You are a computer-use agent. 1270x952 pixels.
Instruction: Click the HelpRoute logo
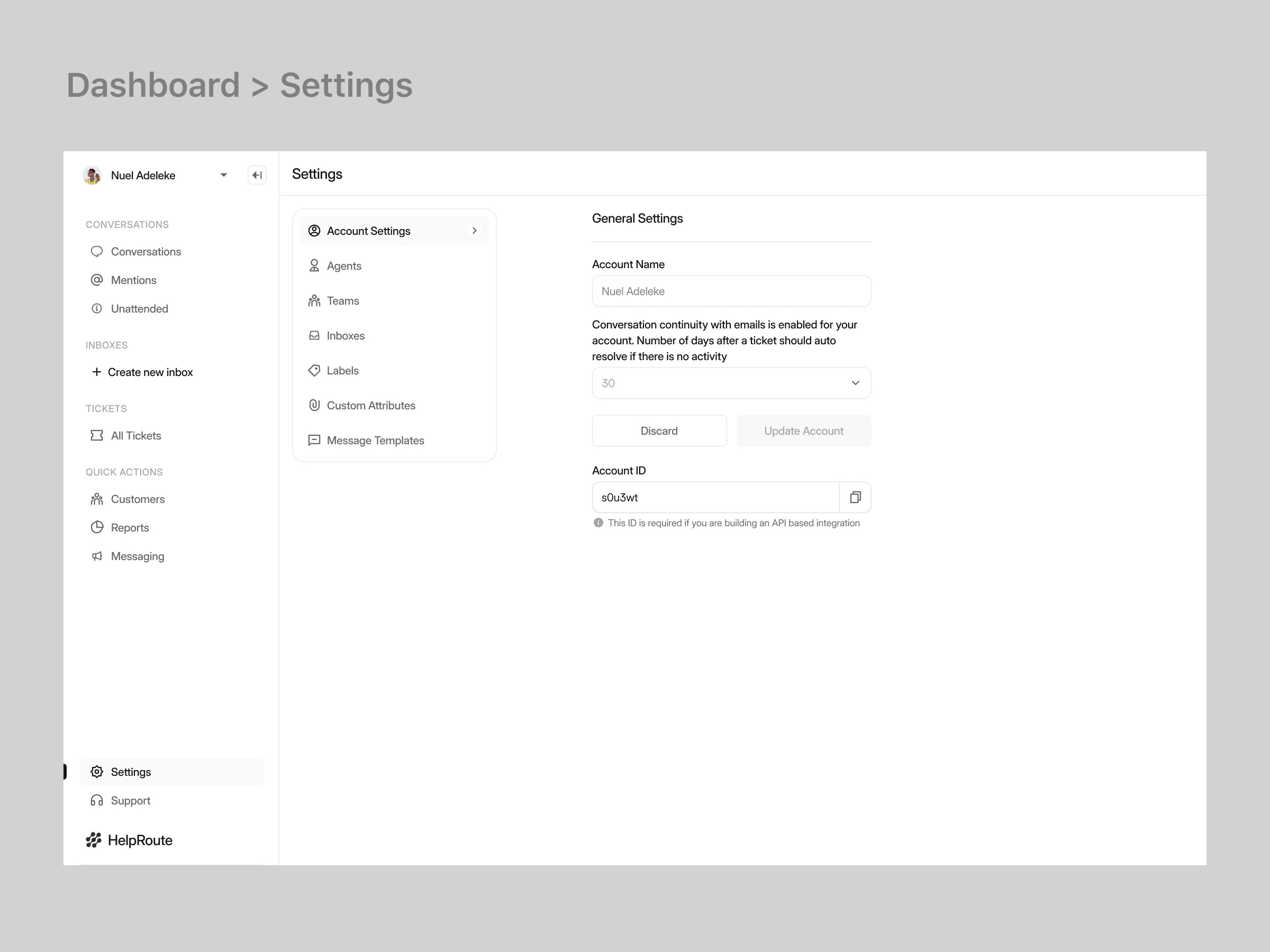pyautogui.click(x=129, y=840)
